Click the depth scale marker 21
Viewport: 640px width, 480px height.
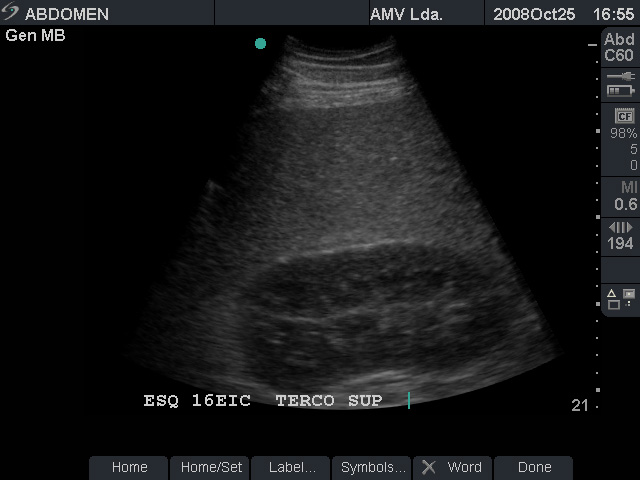click(579, 404)
